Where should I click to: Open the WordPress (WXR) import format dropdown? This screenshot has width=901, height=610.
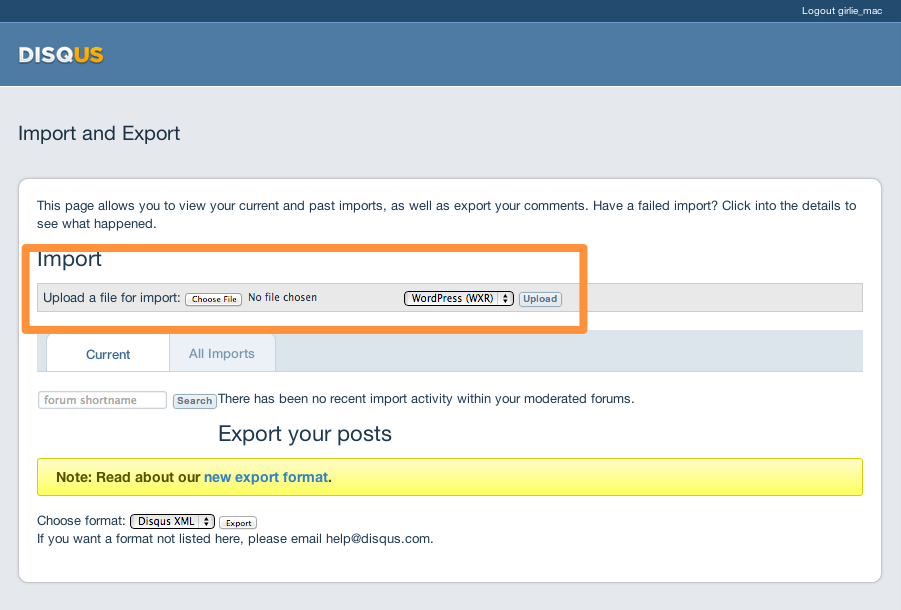click(458, 298)
